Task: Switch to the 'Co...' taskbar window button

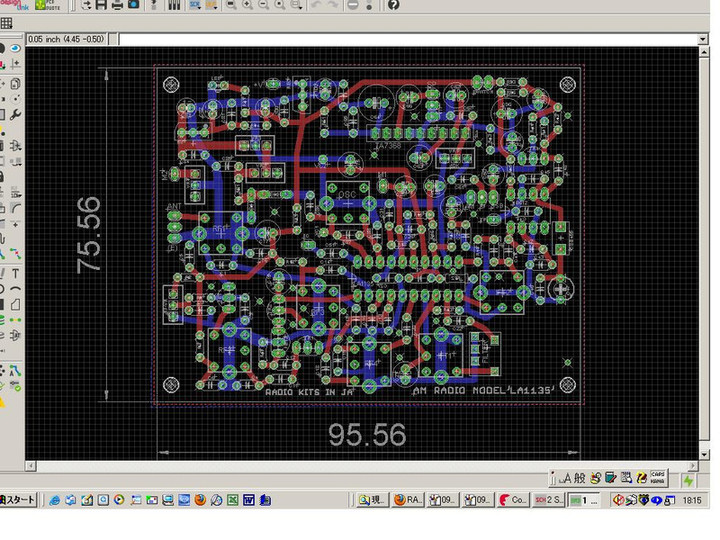Action: (x=514, y=499)
